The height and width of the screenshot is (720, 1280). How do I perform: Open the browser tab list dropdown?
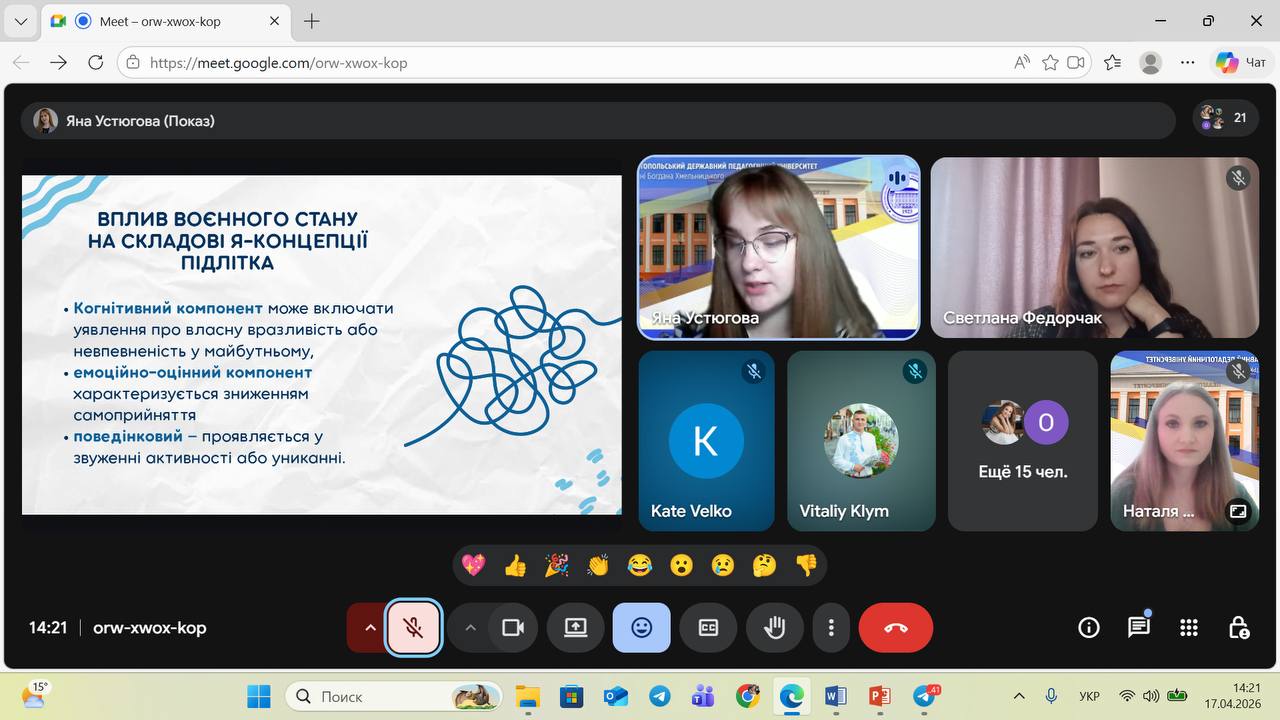coord(20,21)
